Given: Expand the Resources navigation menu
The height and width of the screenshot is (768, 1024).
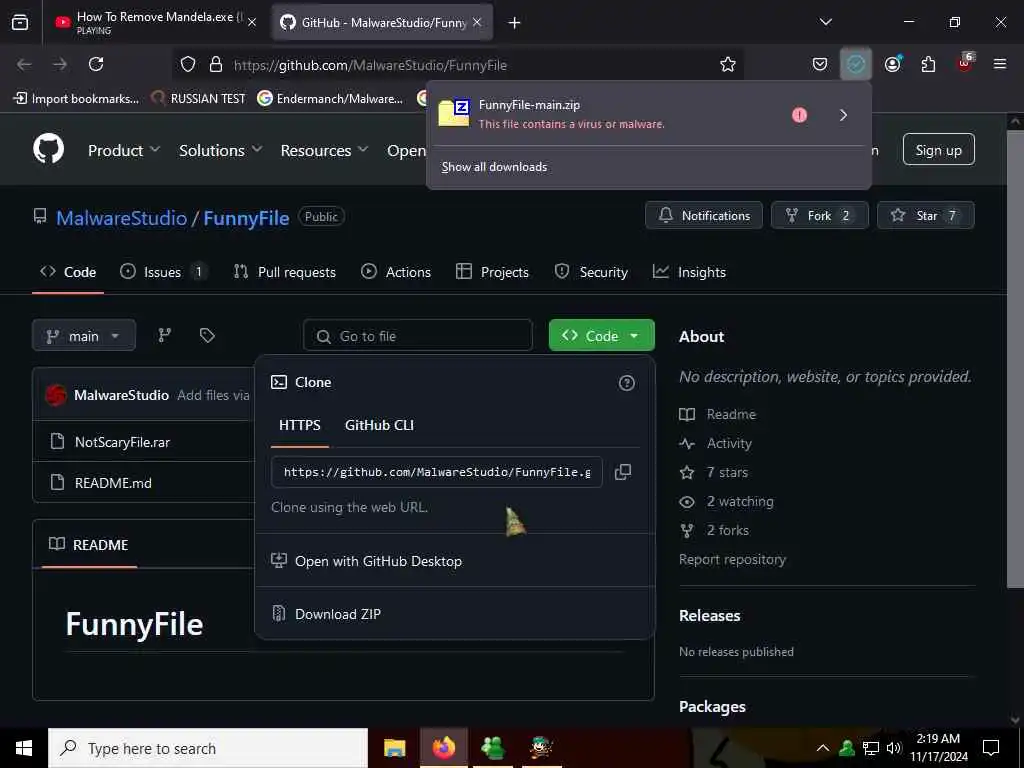Looking at the screenshot, I should 324,150.
